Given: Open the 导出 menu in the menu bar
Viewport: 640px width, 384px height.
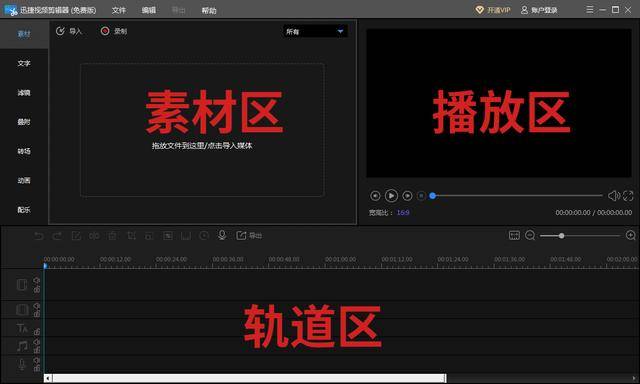Looking at the screenshot, I should pyautogui.click(x=178, y=10).
